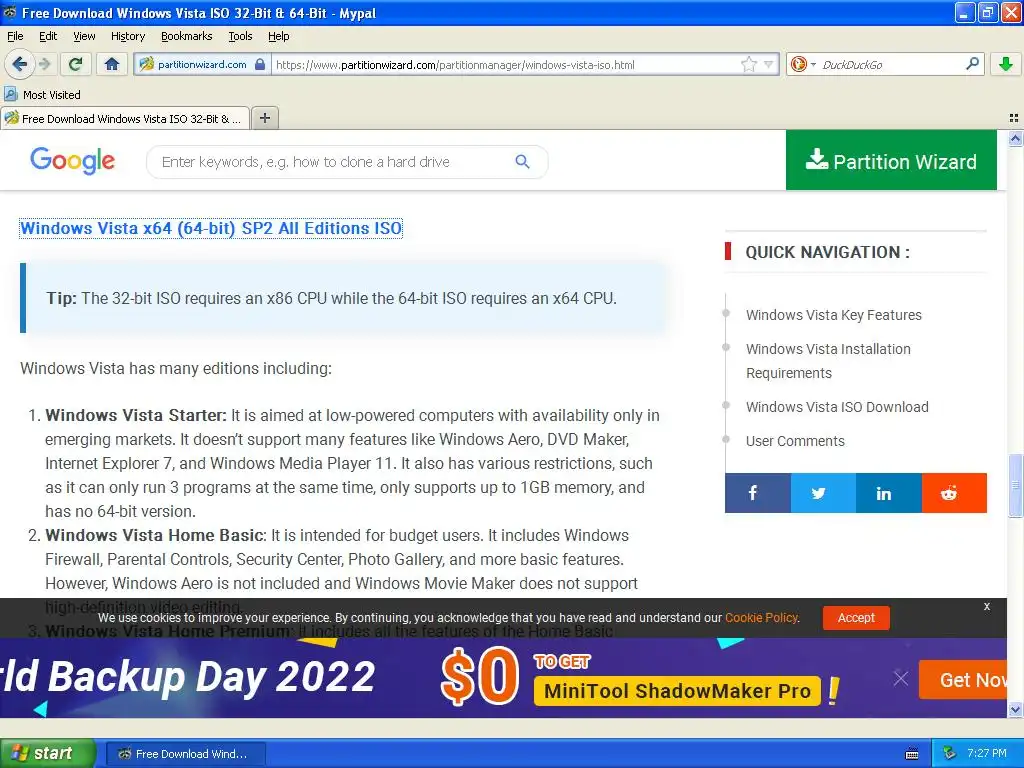This screenshot has width=1024, height=768.
Task: Share the page on Reddit
Action: (954, 493)
